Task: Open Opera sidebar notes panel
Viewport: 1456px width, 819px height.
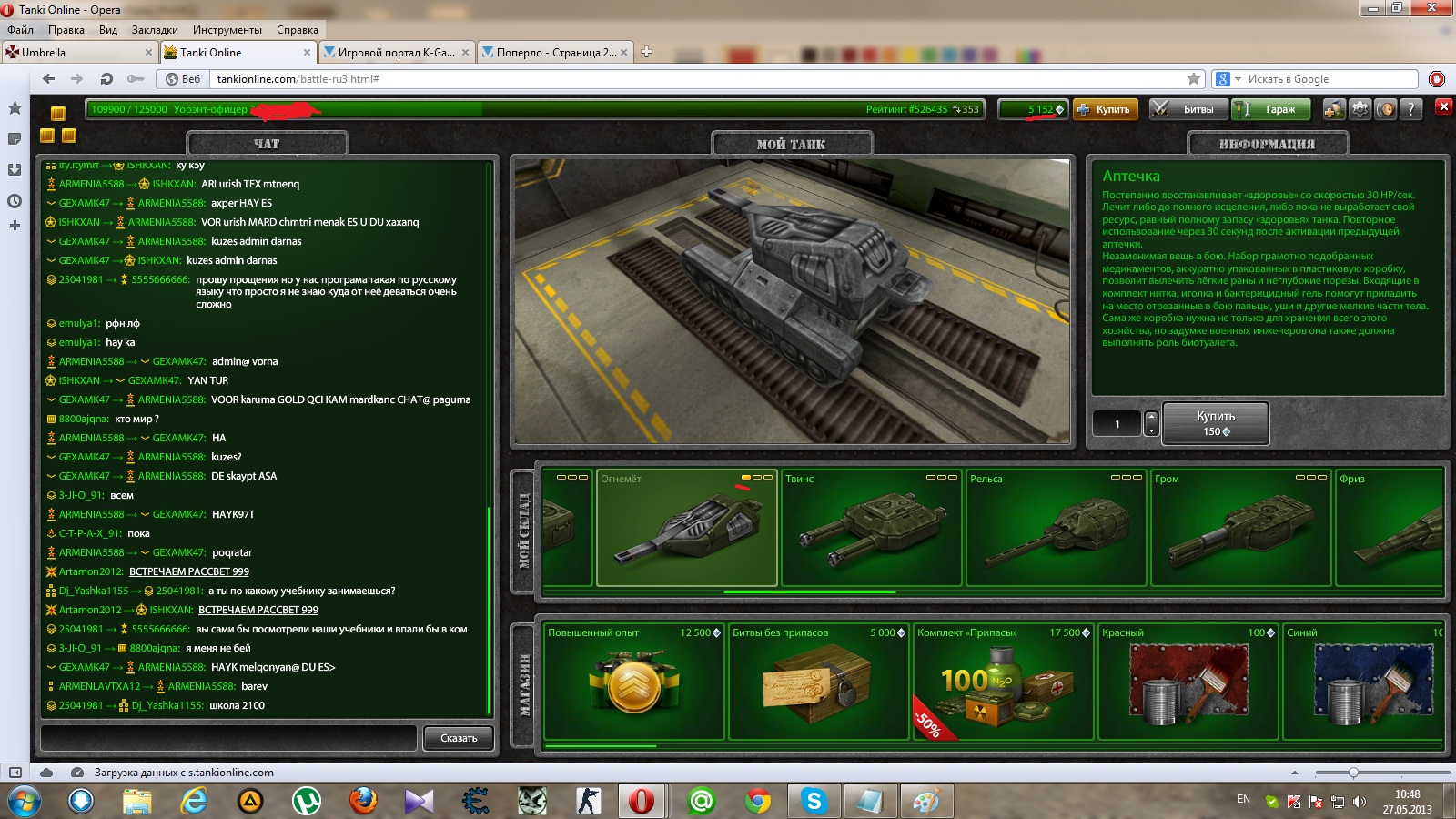Action: coord(15,139)
